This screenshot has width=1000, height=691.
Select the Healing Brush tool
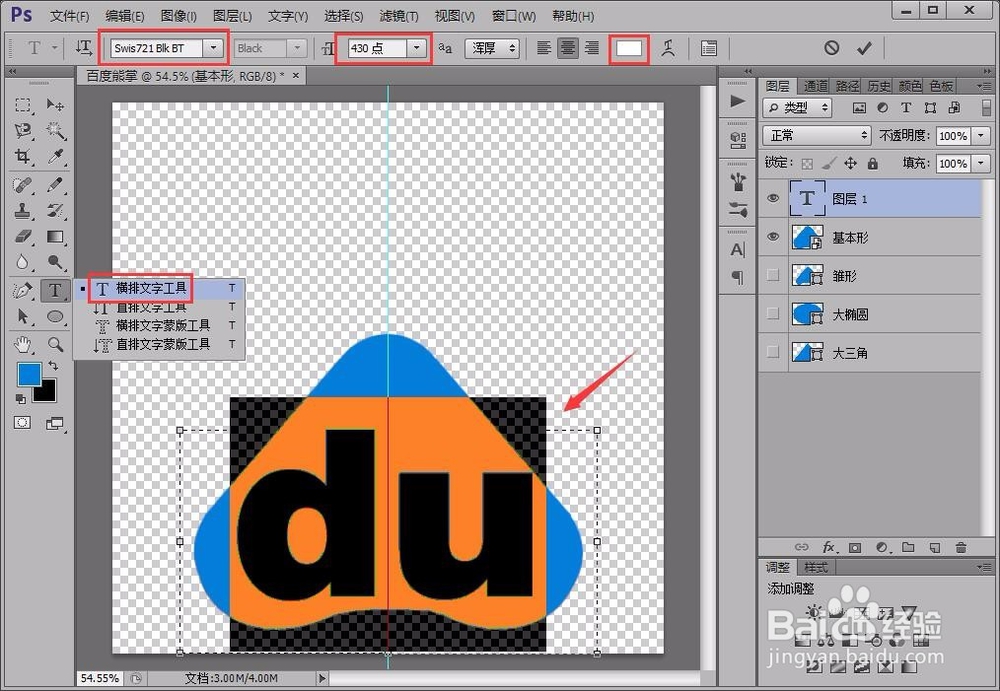(23, 185)
